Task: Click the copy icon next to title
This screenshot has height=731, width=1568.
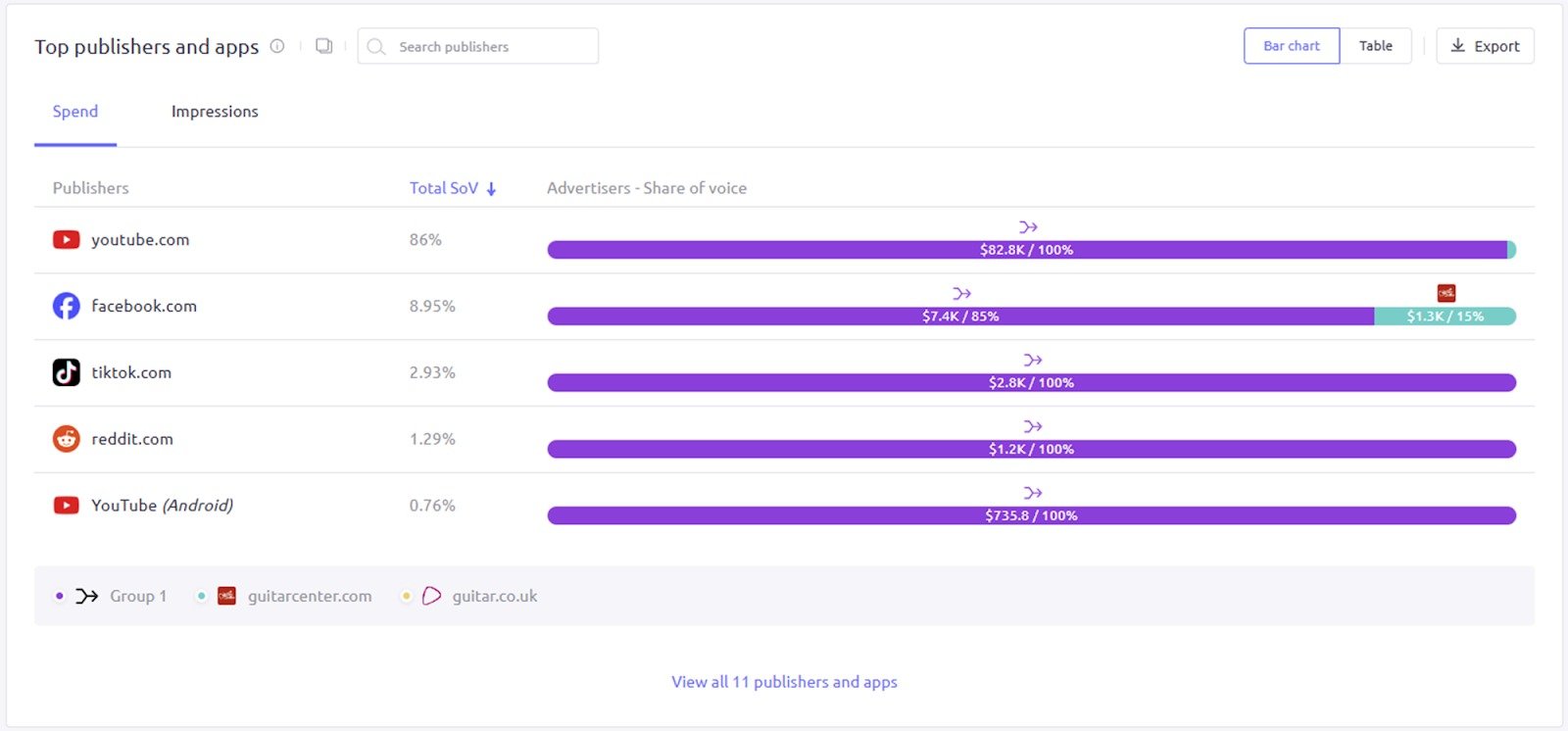Action: (x=323, y=46)
